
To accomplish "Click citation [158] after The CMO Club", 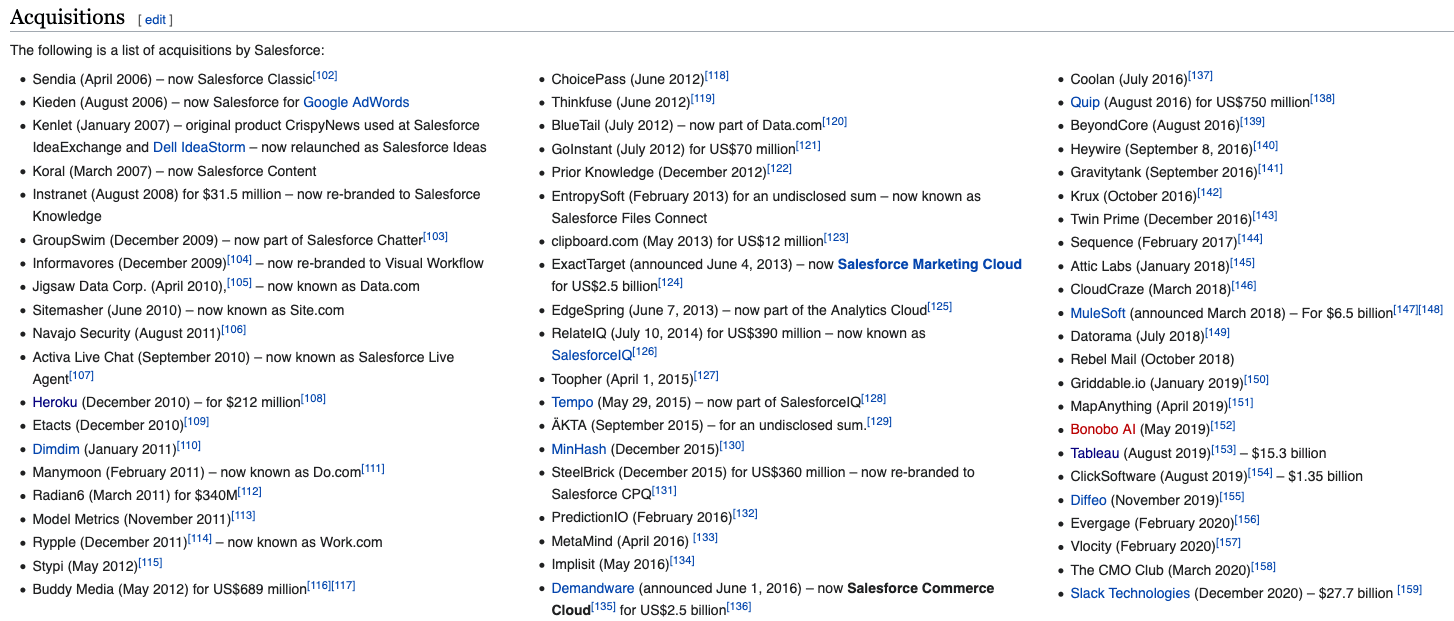I will (1263, 566).
